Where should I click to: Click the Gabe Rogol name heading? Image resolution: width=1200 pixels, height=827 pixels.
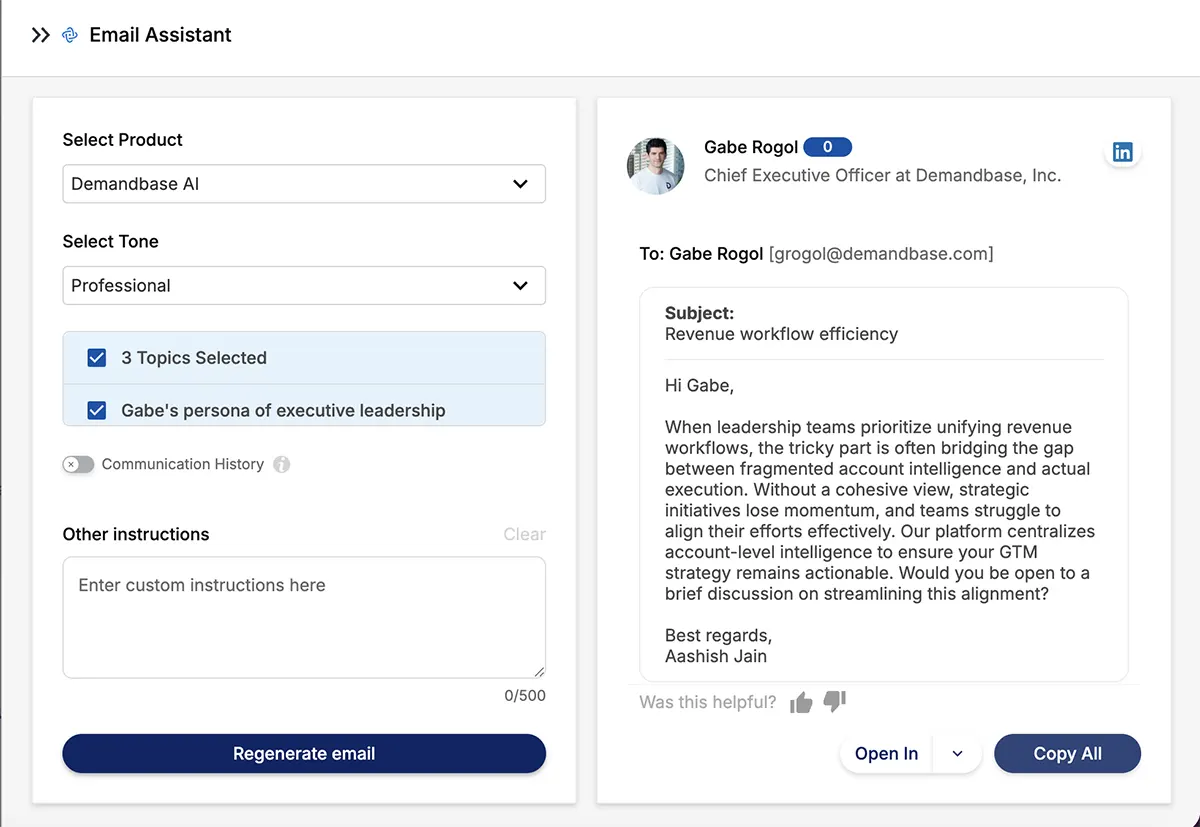[751, 147]
